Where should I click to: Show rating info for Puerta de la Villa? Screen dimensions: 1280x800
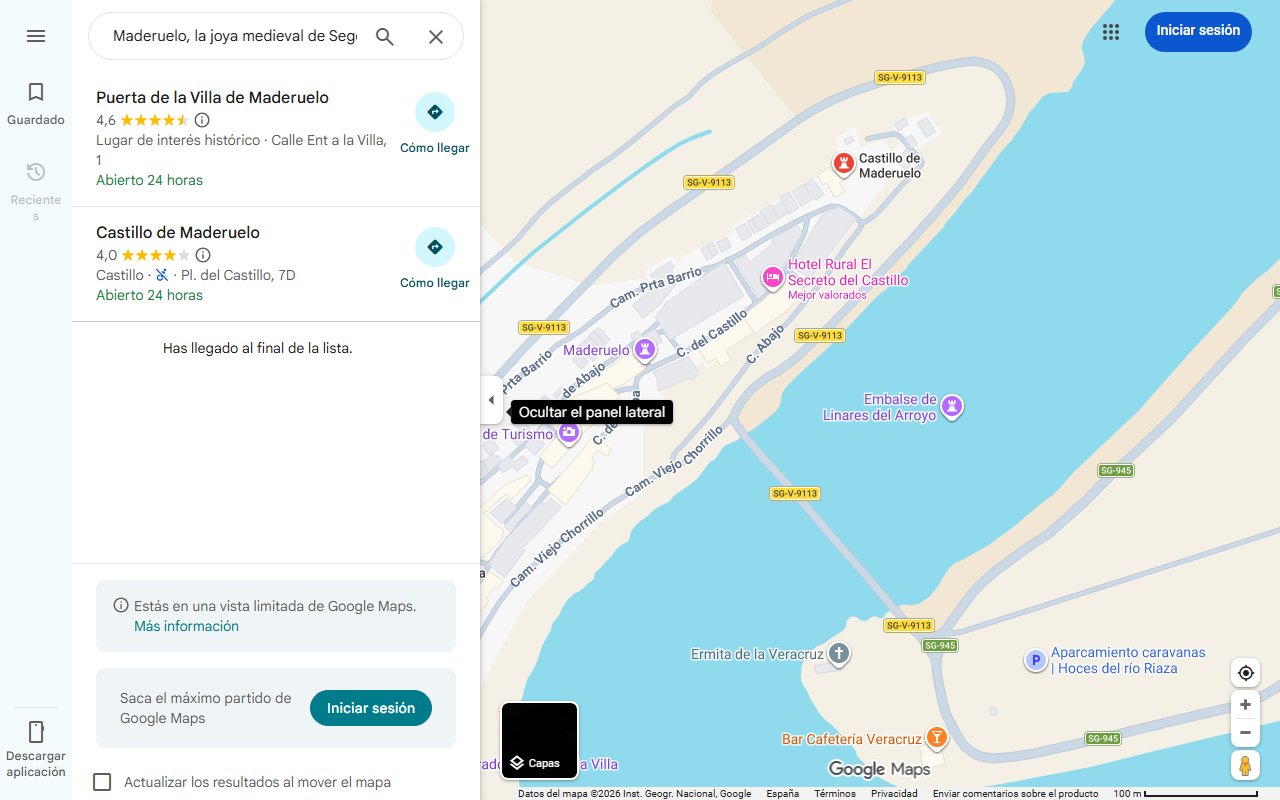pyautogui.click(x=202, y=120)
